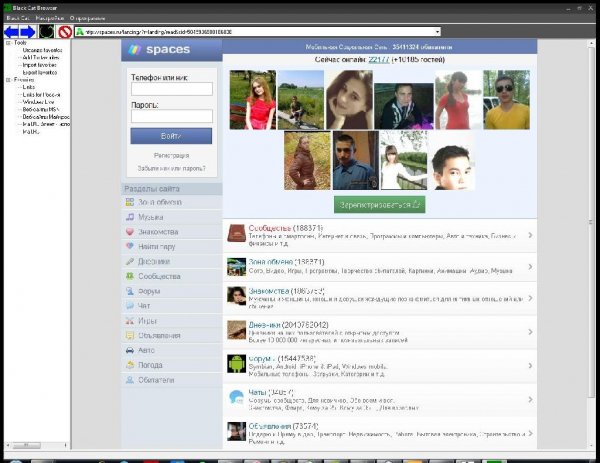Open the О программе menu

(x=87, y=18)
